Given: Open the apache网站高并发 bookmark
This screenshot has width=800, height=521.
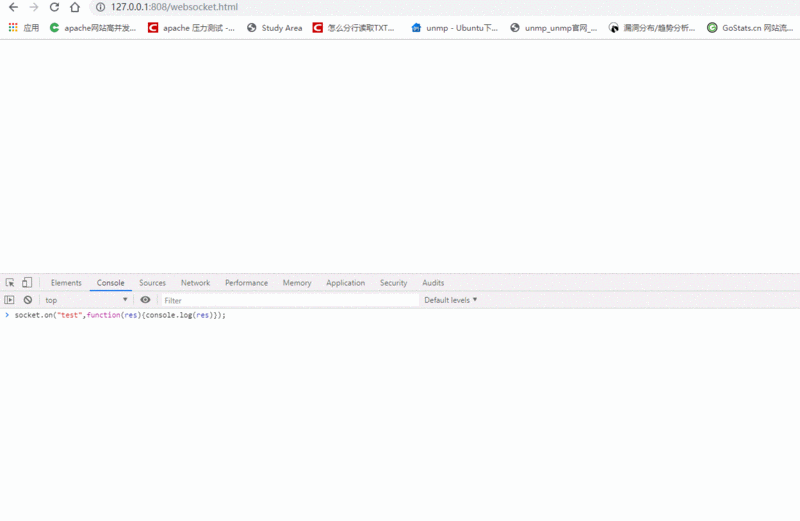Looking at the screenshot, I should [92, 28].
